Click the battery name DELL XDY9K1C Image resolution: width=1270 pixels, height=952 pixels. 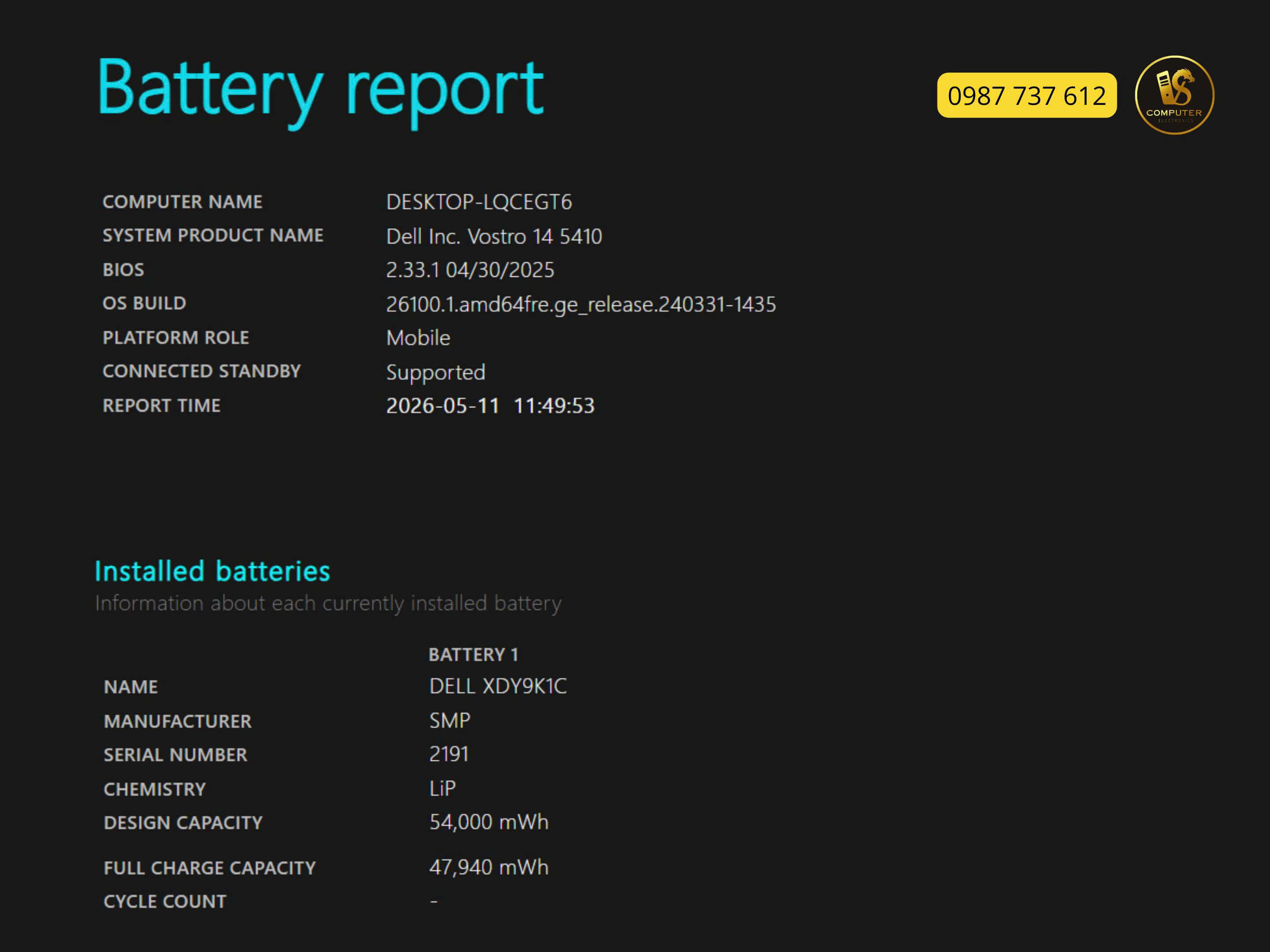[498, 686]
